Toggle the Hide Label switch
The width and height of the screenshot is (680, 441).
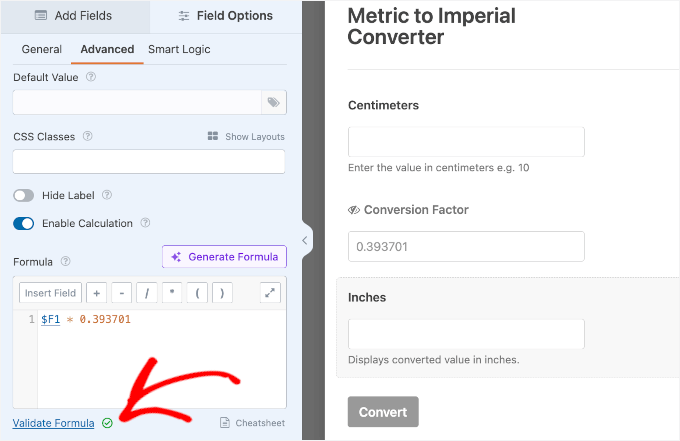(x=24, y=195)
